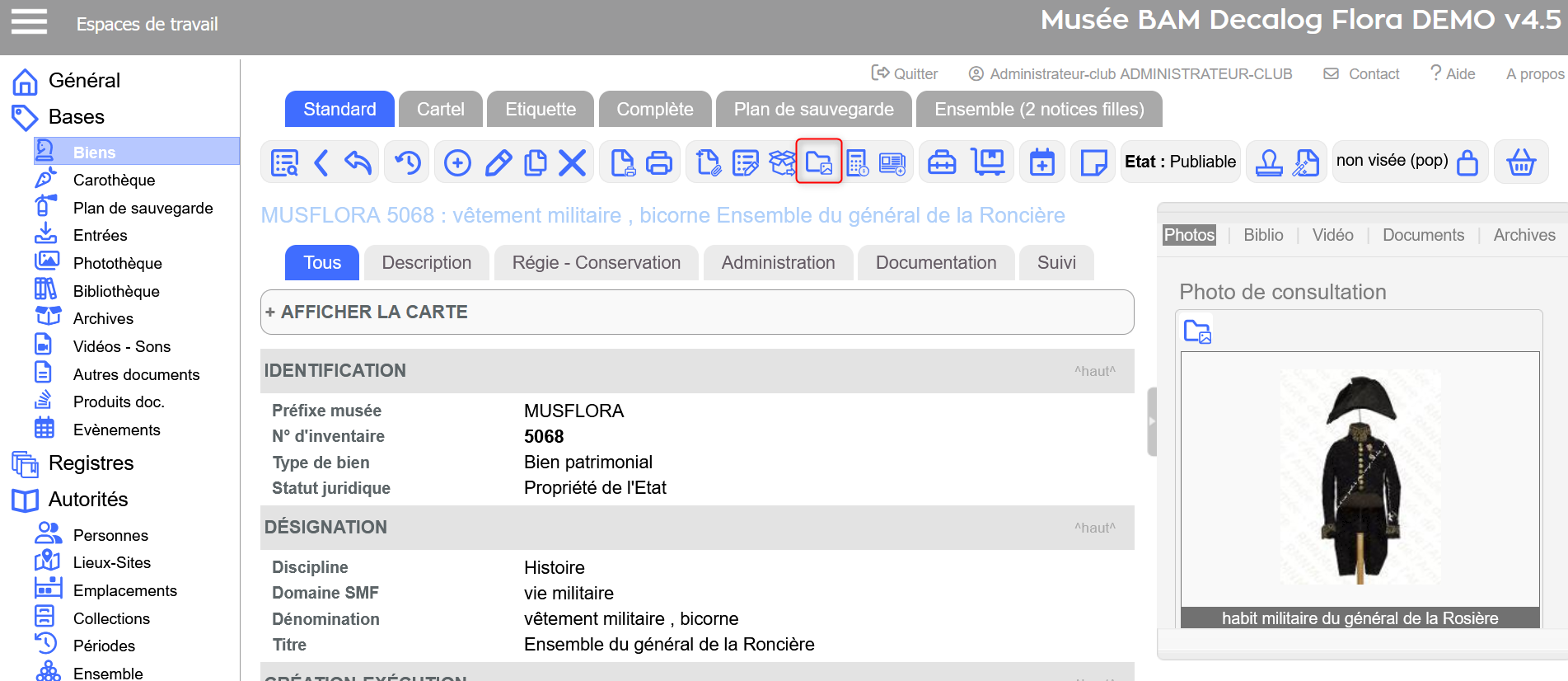This screenshot has height=681, width=1568.
Task: Toggle the padlock next to non visée
Action: [x=1467, y=162]
